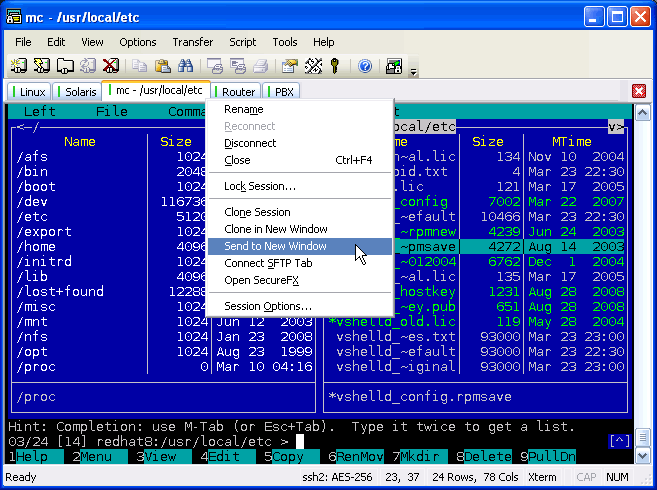Click the terminal scrollbar down arrow

[643, 456]
